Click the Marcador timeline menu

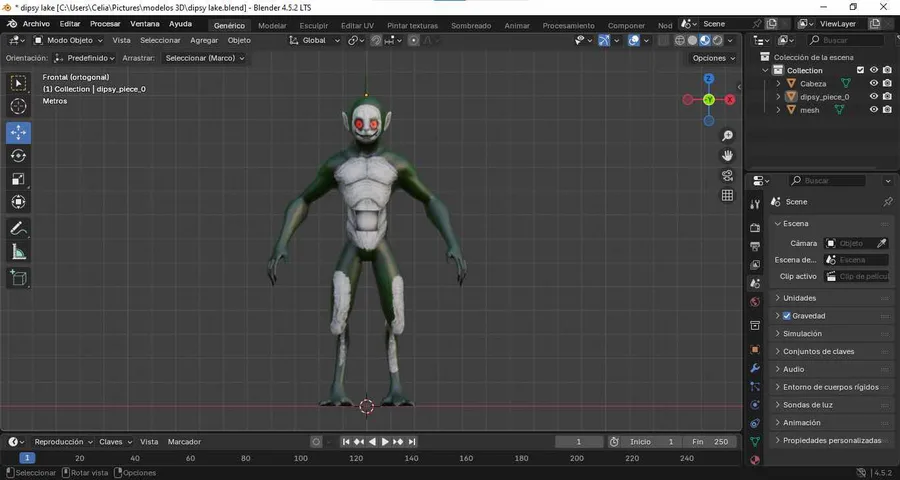(x=184, y=442)
